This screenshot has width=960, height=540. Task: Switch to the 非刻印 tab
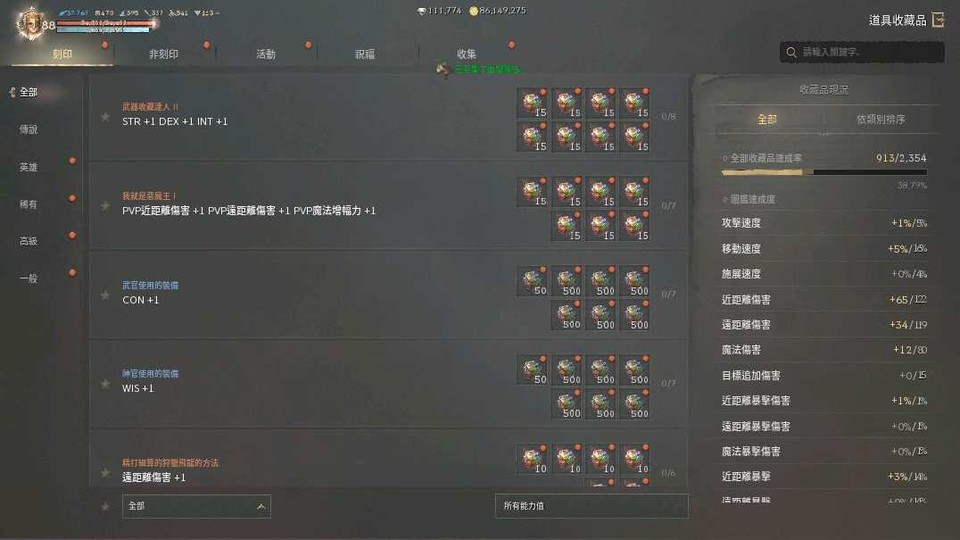[164, 54]
